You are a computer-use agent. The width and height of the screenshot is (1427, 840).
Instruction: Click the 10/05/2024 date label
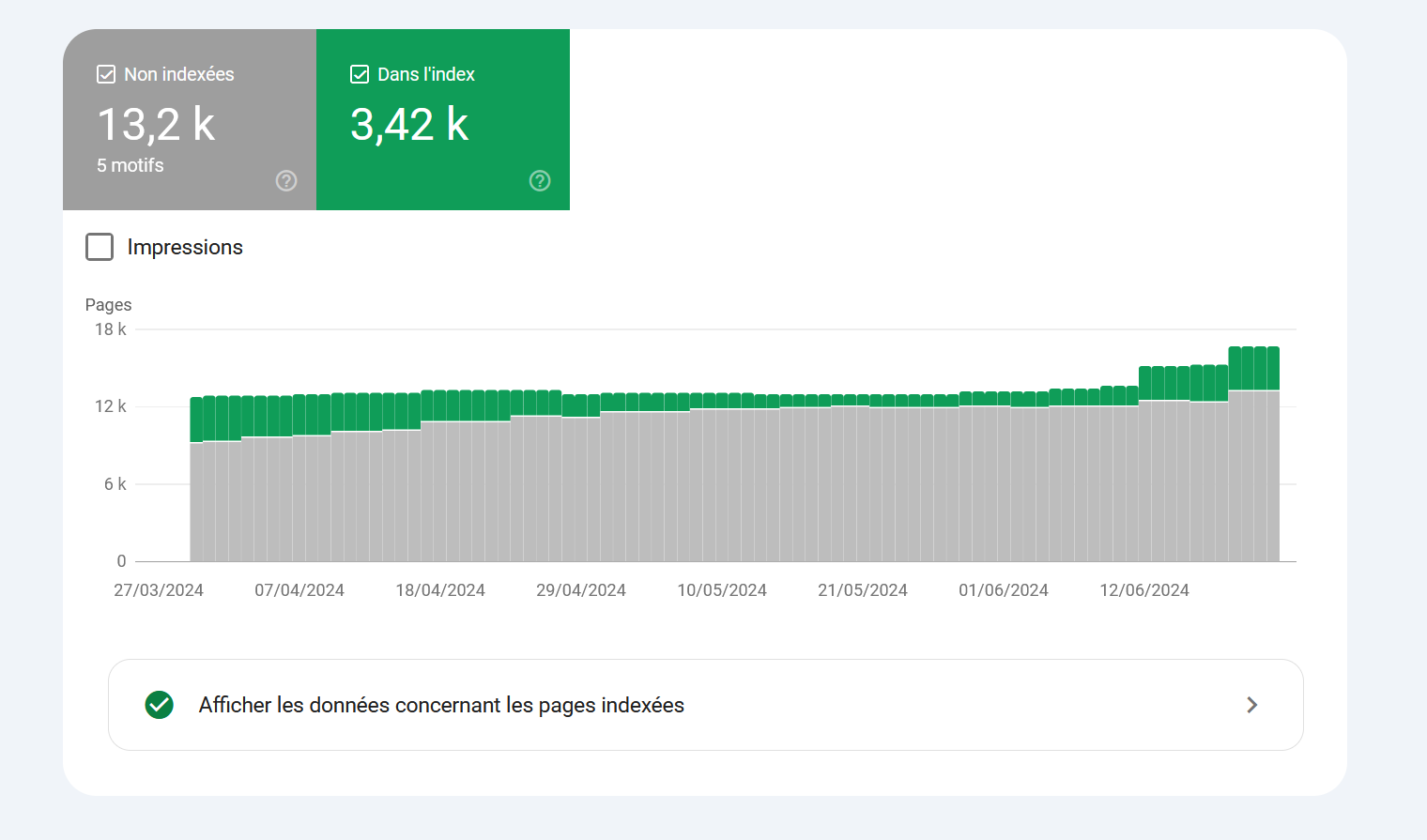click(722, 590)
